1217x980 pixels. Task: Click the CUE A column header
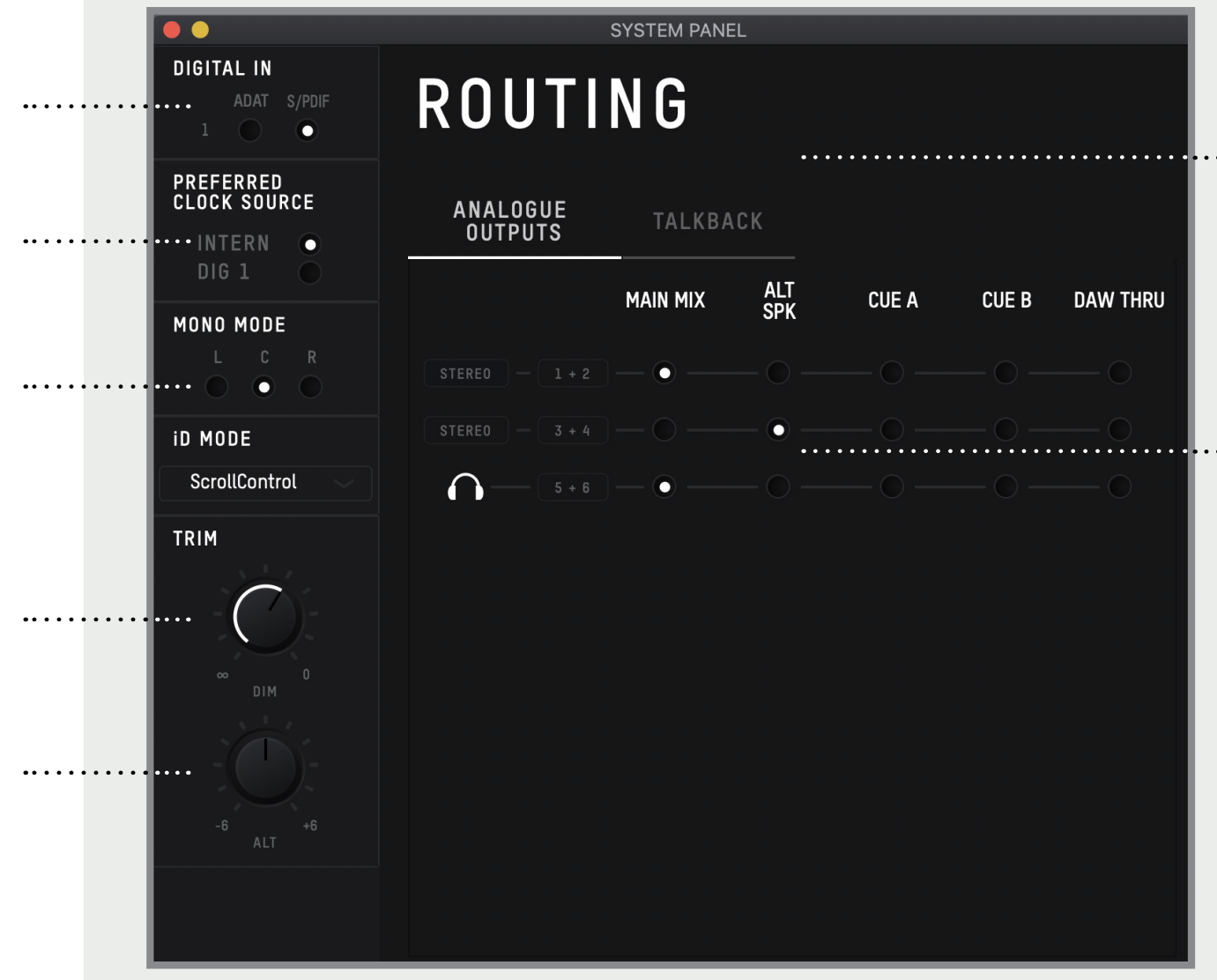coord(893,301)
